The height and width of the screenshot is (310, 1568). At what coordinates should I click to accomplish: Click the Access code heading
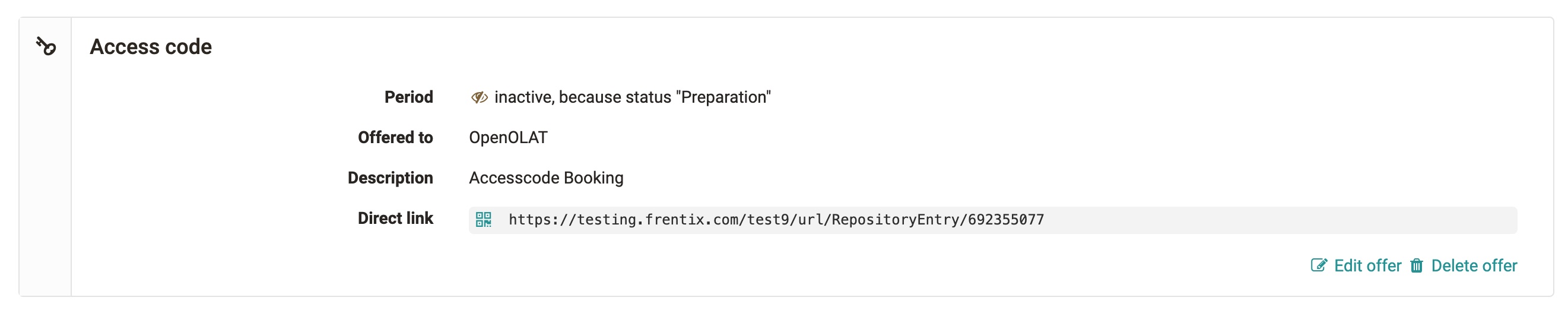(x=150, y=47)
